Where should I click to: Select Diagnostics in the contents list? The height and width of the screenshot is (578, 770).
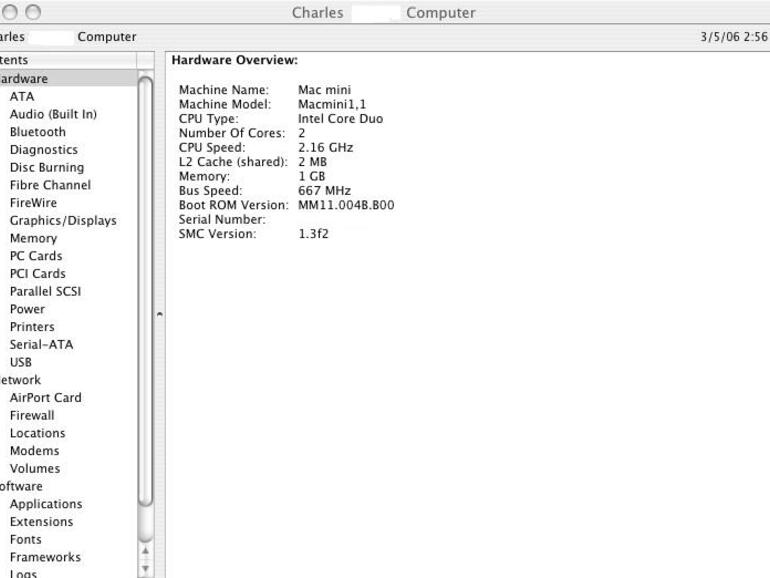44,149
